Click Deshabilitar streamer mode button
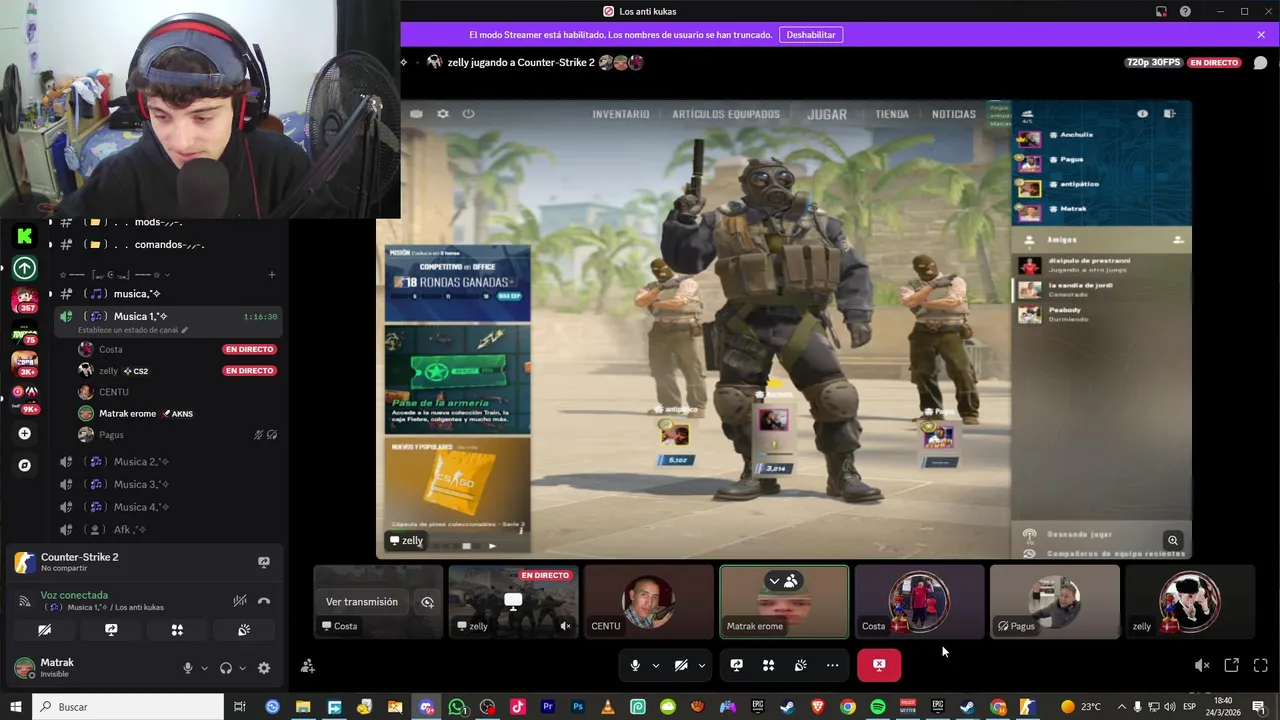Image resolution: width=1280 pixels, height=720 pixels. [811, 34]
